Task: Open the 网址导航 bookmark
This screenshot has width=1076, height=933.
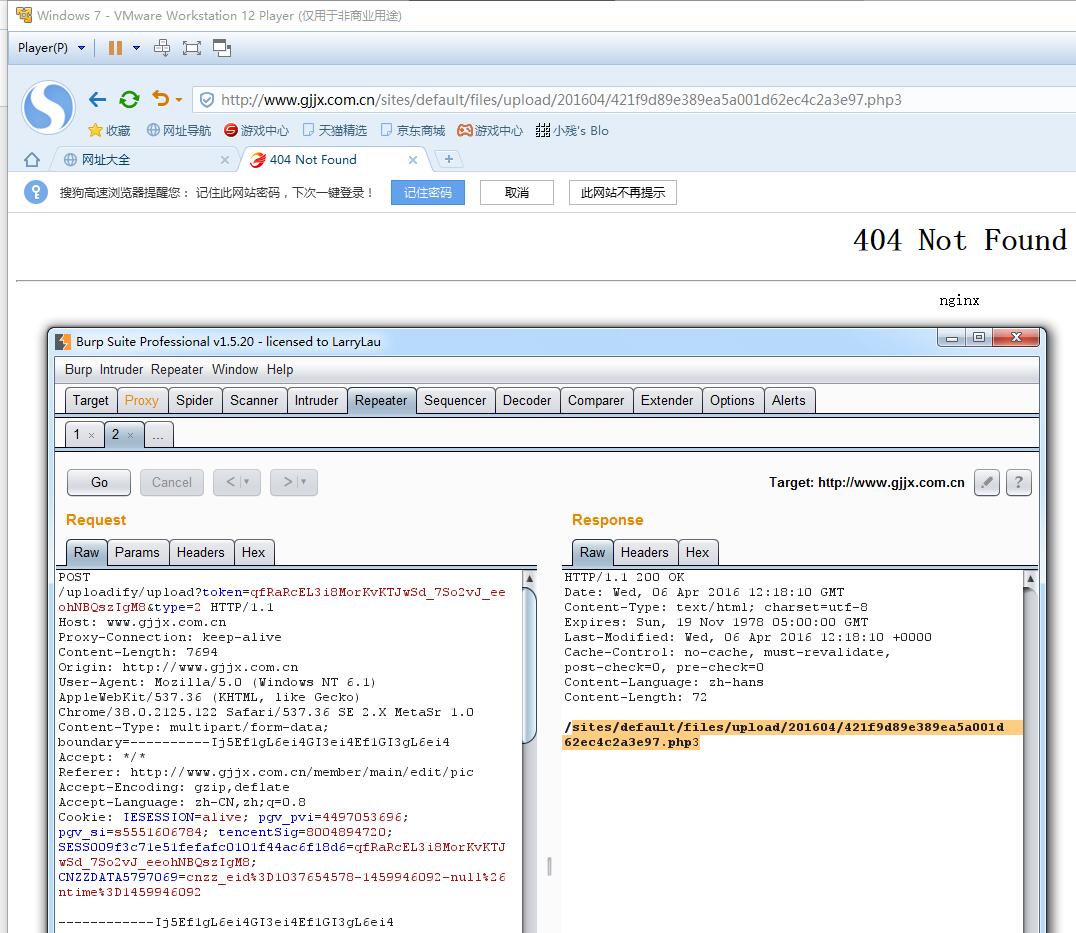Action: click(x=178, y=130)
